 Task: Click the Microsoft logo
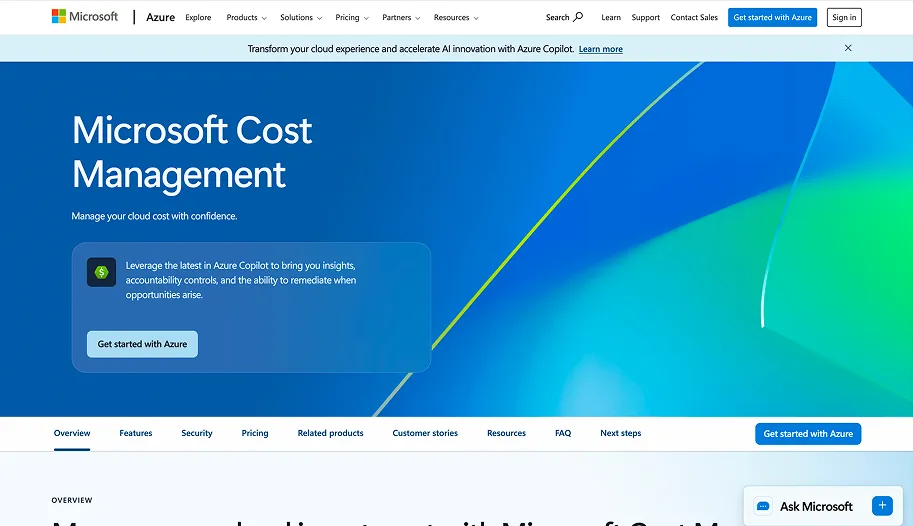point(85,16)
